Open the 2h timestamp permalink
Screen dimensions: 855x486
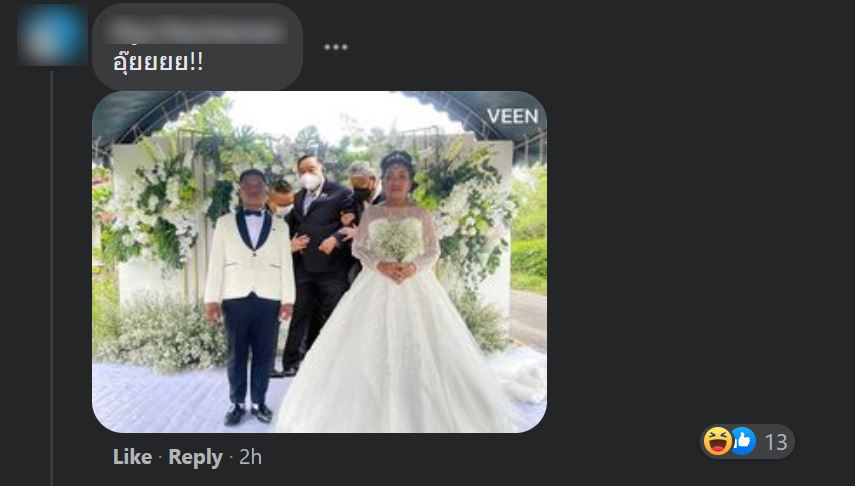[x=250, y=457]
